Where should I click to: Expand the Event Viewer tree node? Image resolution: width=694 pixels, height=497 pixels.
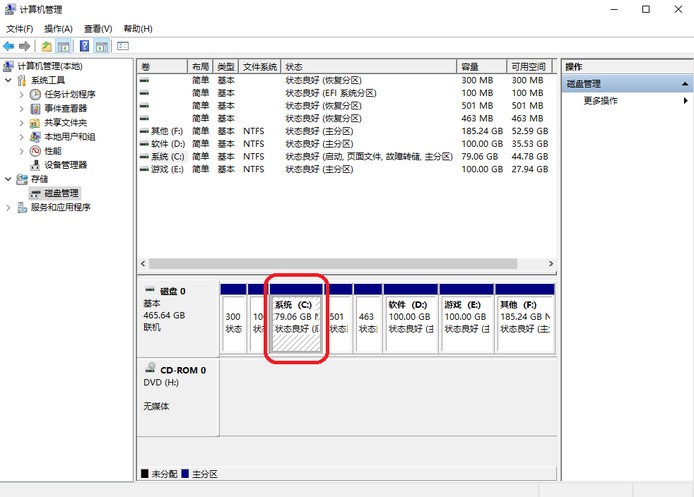click(21, 108)
